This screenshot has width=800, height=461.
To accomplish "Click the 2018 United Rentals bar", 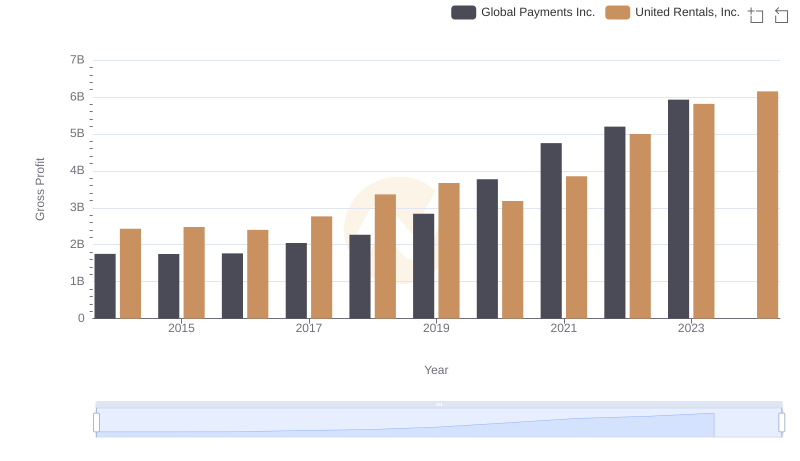I will tap(385, 256).
